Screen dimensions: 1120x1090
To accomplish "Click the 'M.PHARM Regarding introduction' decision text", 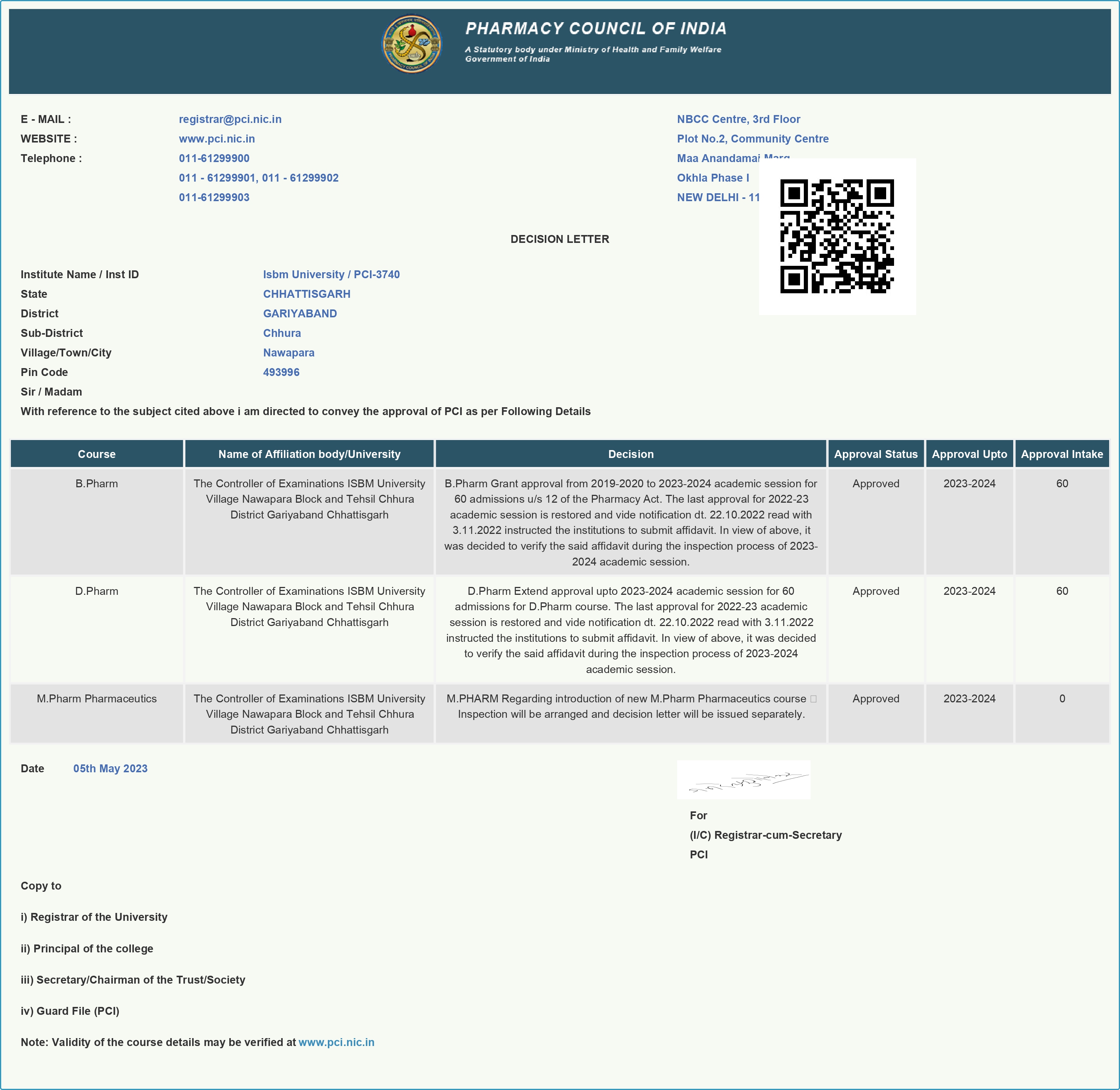I will (x=630, y=706).
